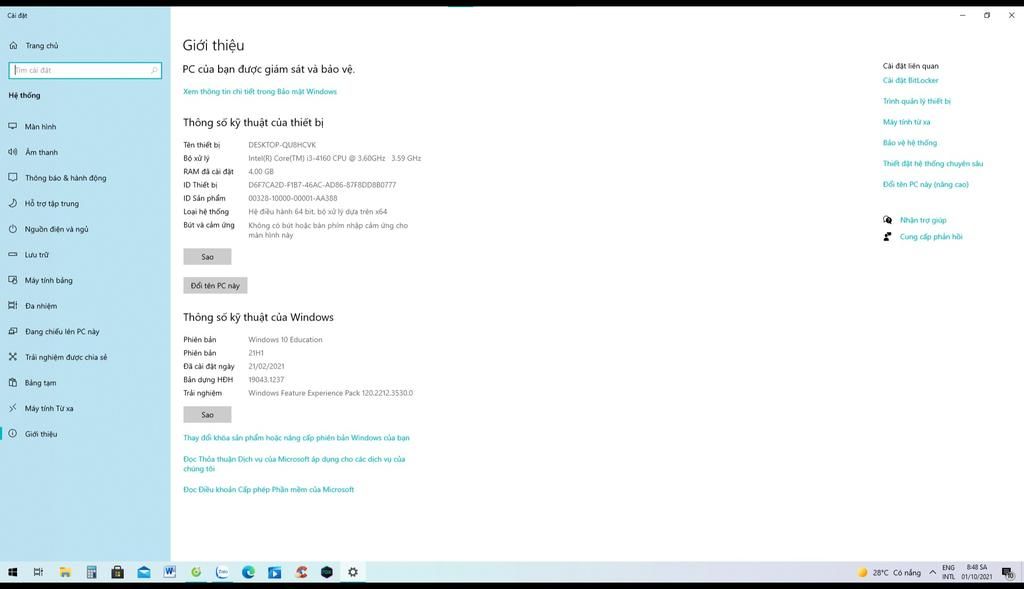Click Windows 10 Education edition text
The width and height of the screenshot is (1024, 589).
coord(285,340)
